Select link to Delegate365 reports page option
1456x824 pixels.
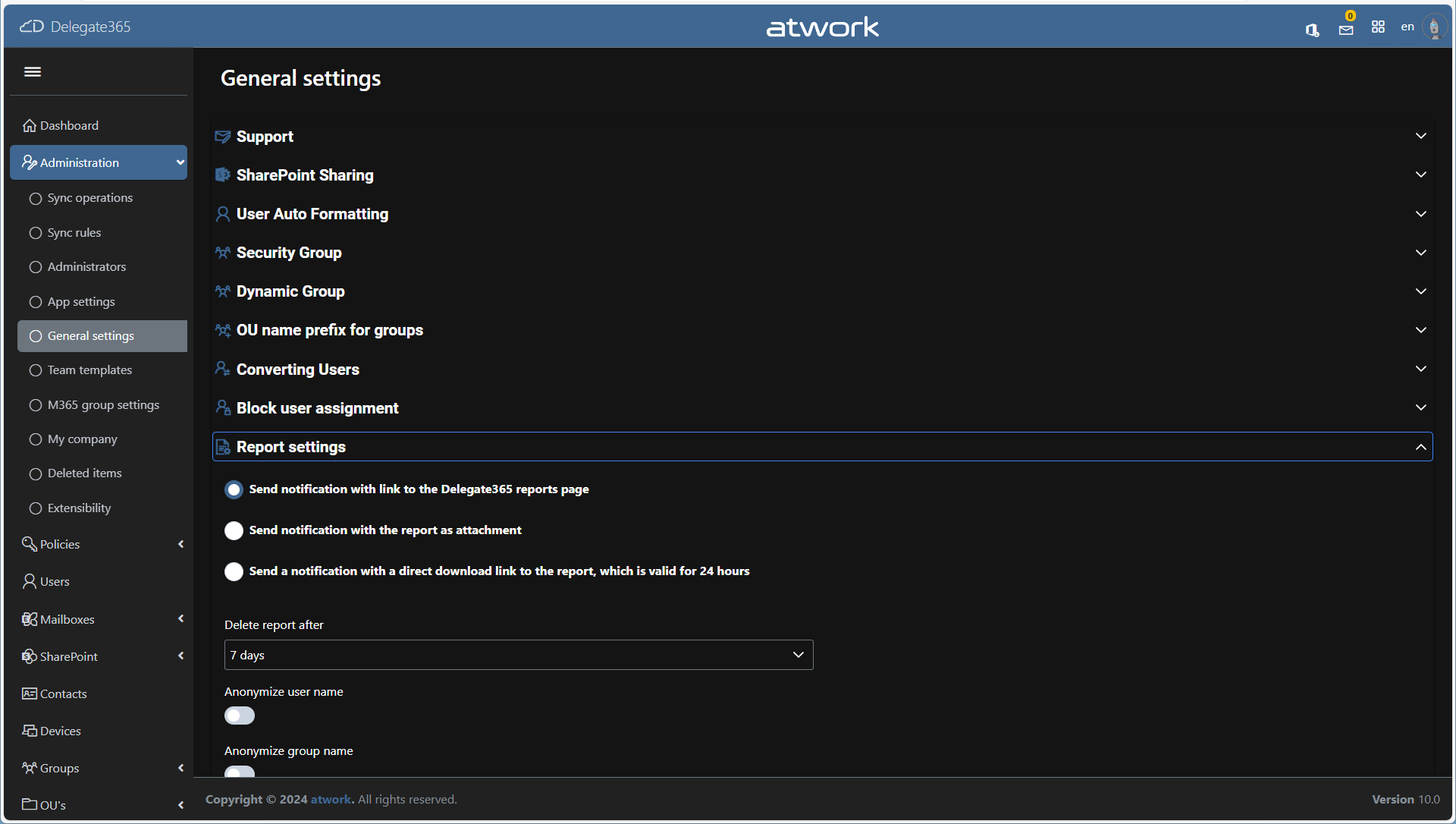234,489
